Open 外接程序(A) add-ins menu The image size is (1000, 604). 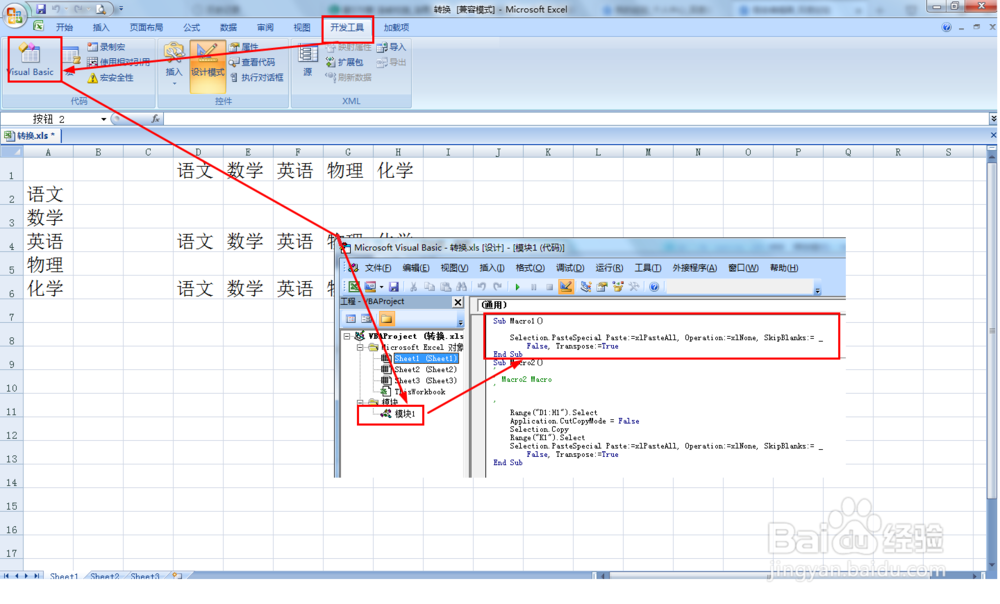pyautogui.click(x=695, y=268)
